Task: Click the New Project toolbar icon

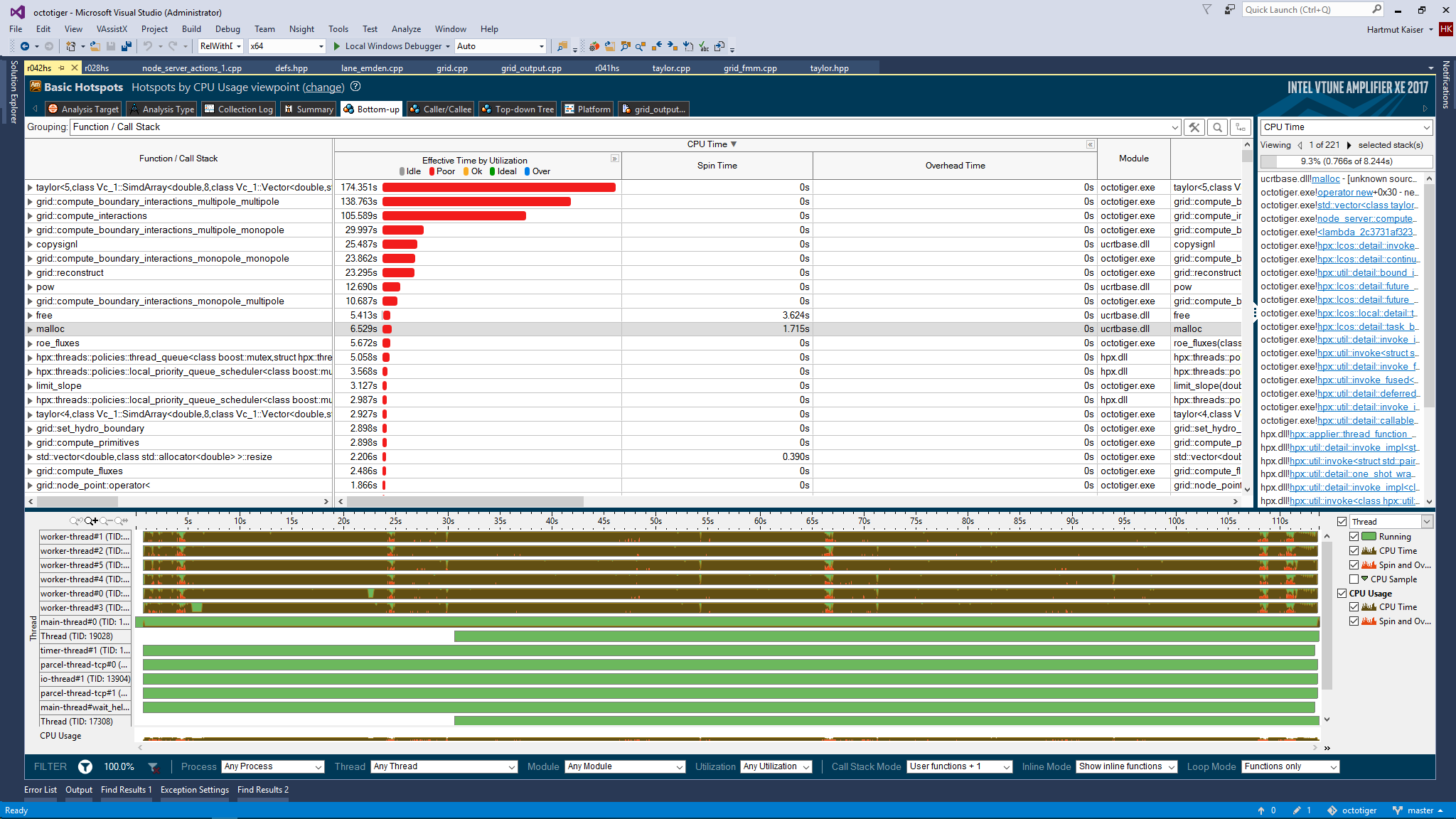Action: [71, 46]
